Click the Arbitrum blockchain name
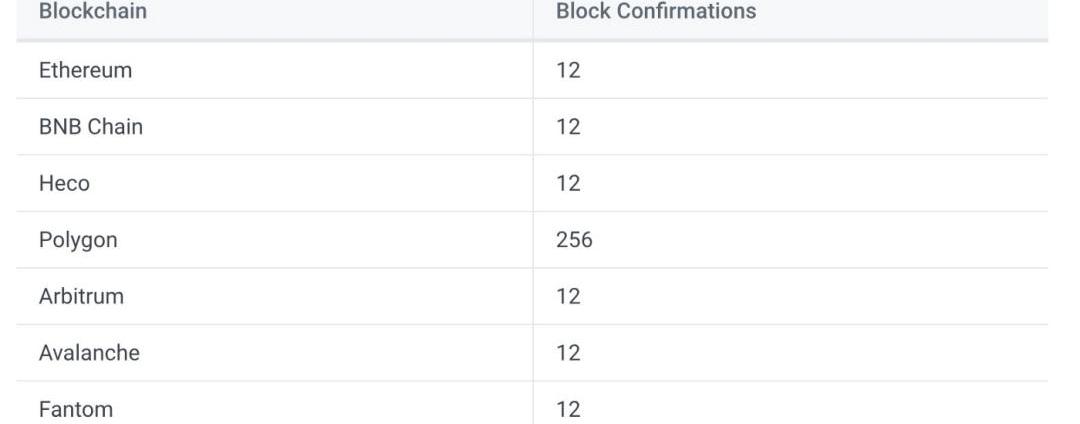 [x=81, y=297]
